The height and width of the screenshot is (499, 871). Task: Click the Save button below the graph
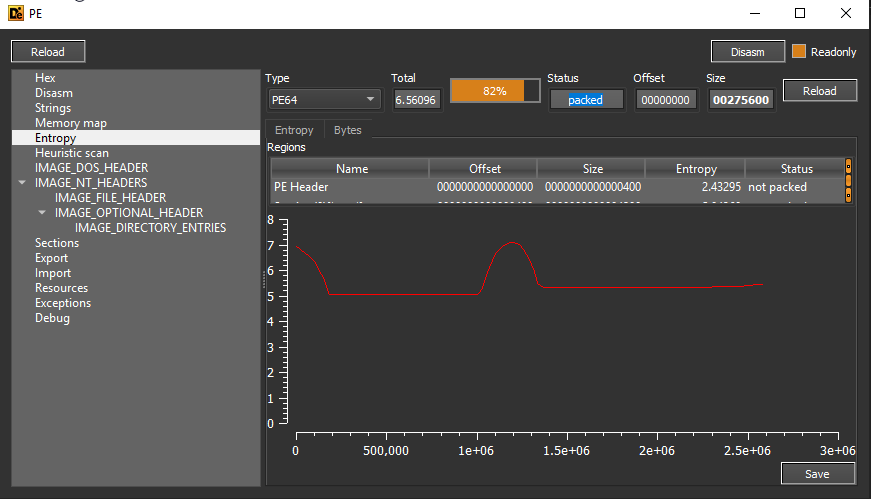[818, 474]
